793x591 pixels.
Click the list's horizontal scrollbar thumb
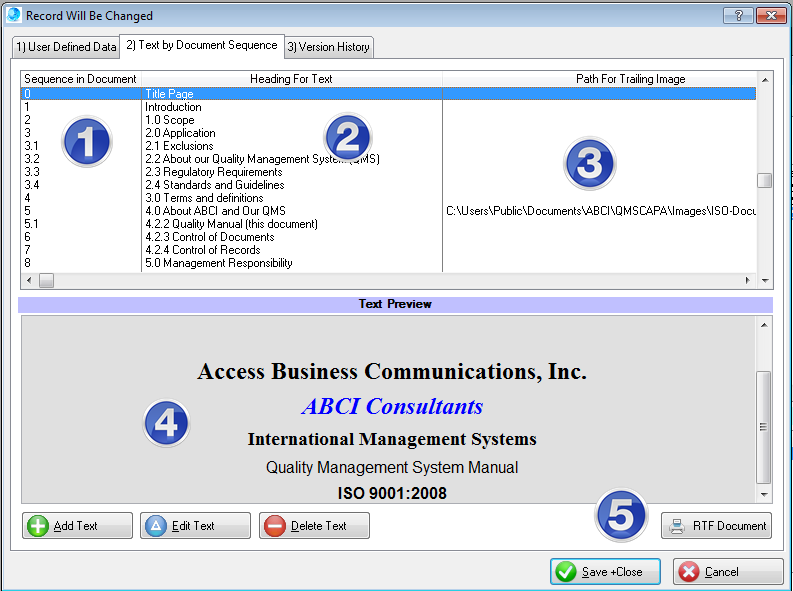coord(47,280)
